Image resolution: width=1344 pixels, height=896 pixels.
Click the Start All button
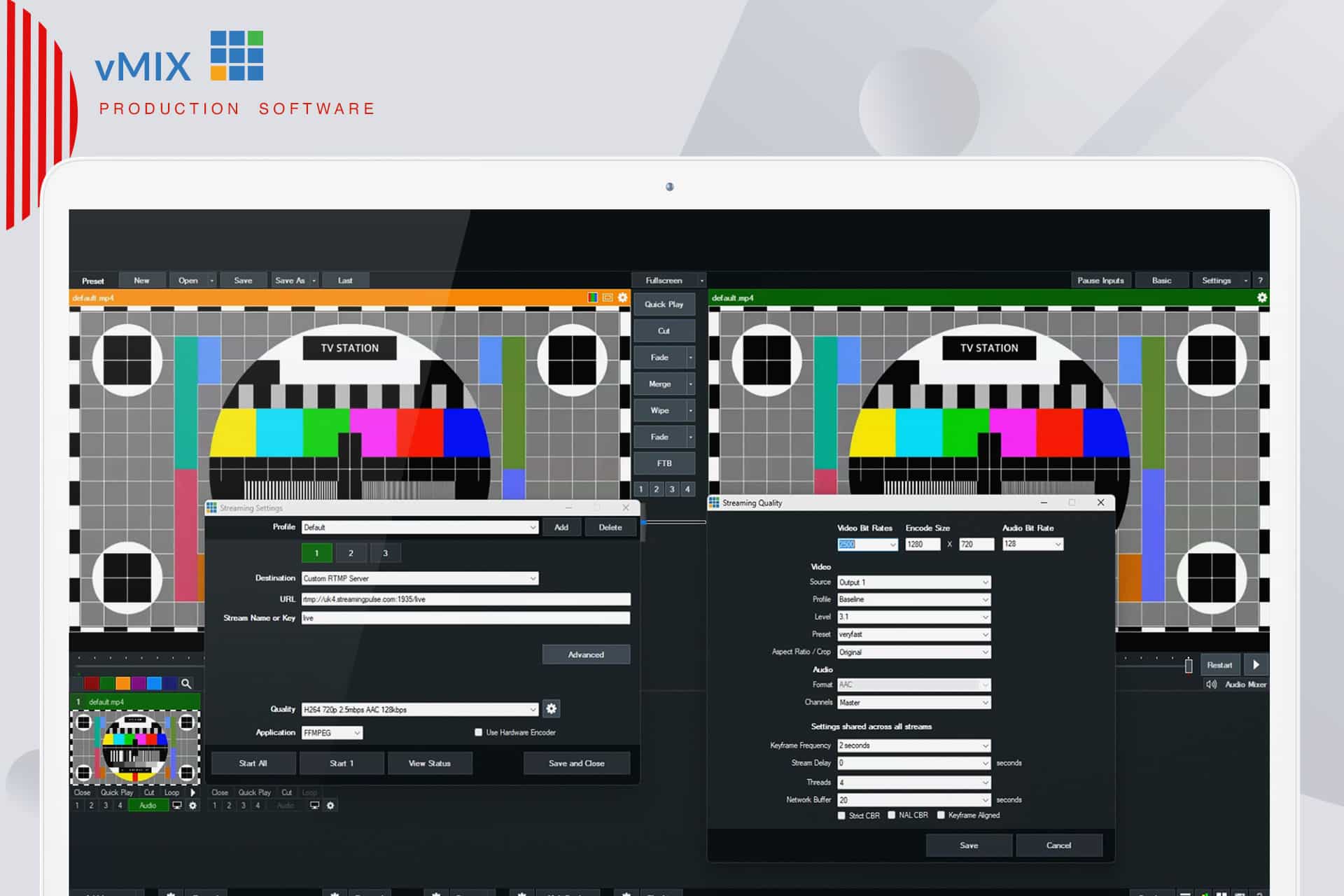253,763
